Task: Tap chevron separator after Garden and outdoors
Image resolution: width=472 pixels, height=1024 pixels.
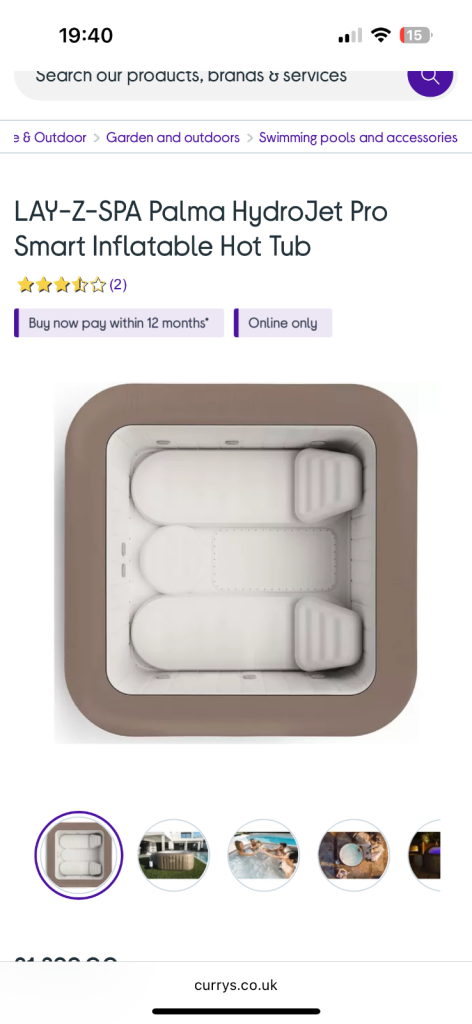Action: 249,138
